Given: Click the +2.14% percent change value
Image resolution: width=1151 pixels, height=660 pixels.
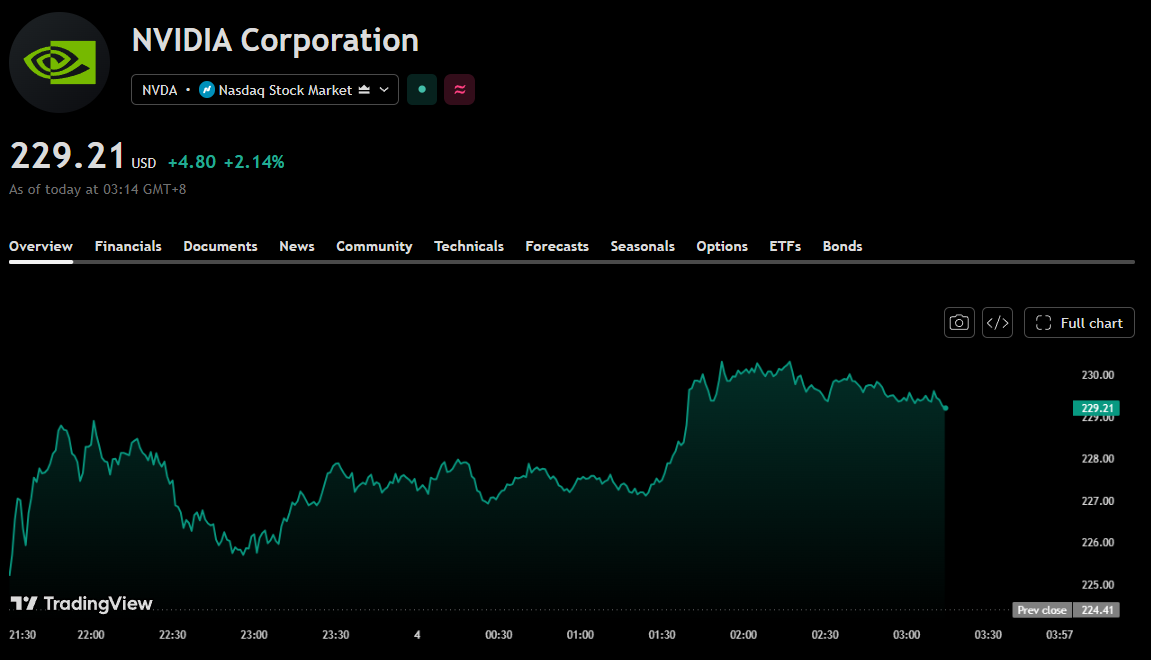Looking at the screenshot, I should [254, 162].
